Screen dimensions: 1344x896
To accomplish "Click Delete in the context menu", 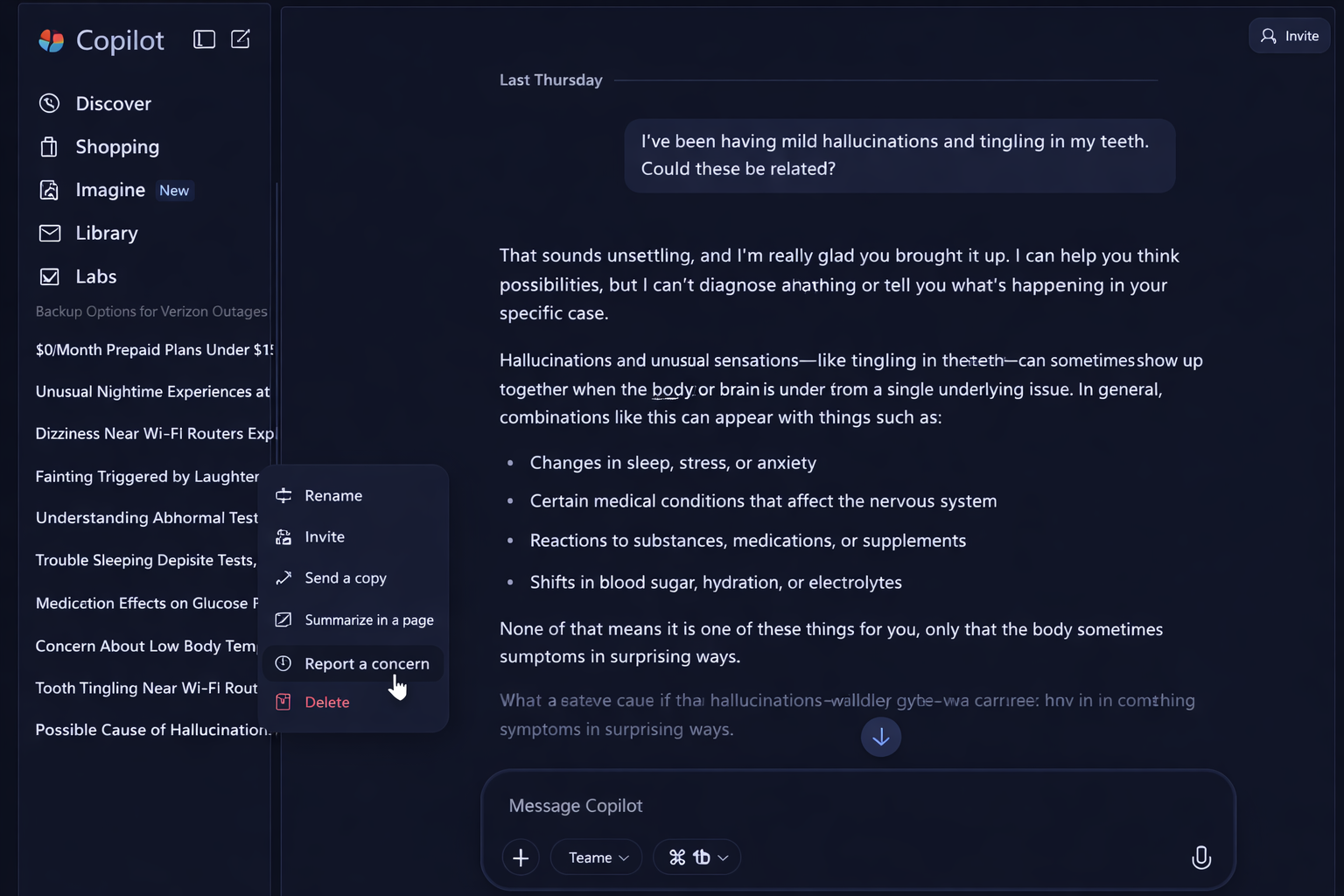I will 327,703.
